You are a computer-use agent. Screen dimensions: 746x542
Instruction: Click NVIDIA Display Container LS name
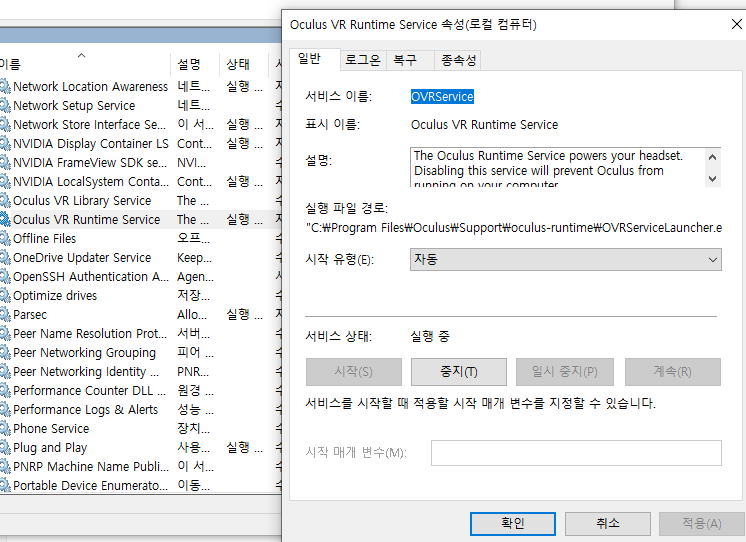tap(91, 144)
